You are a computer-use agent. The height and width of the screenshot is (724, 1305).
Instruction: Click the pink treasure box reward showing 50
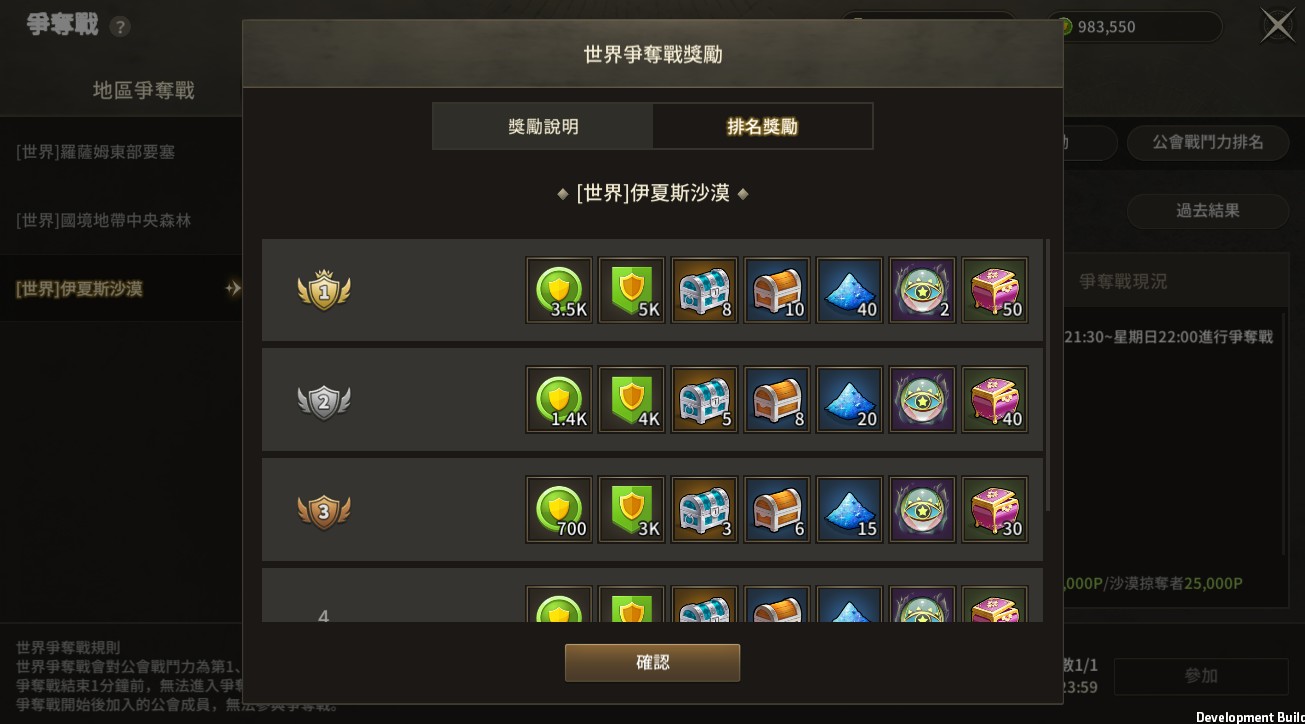(995, 290)
